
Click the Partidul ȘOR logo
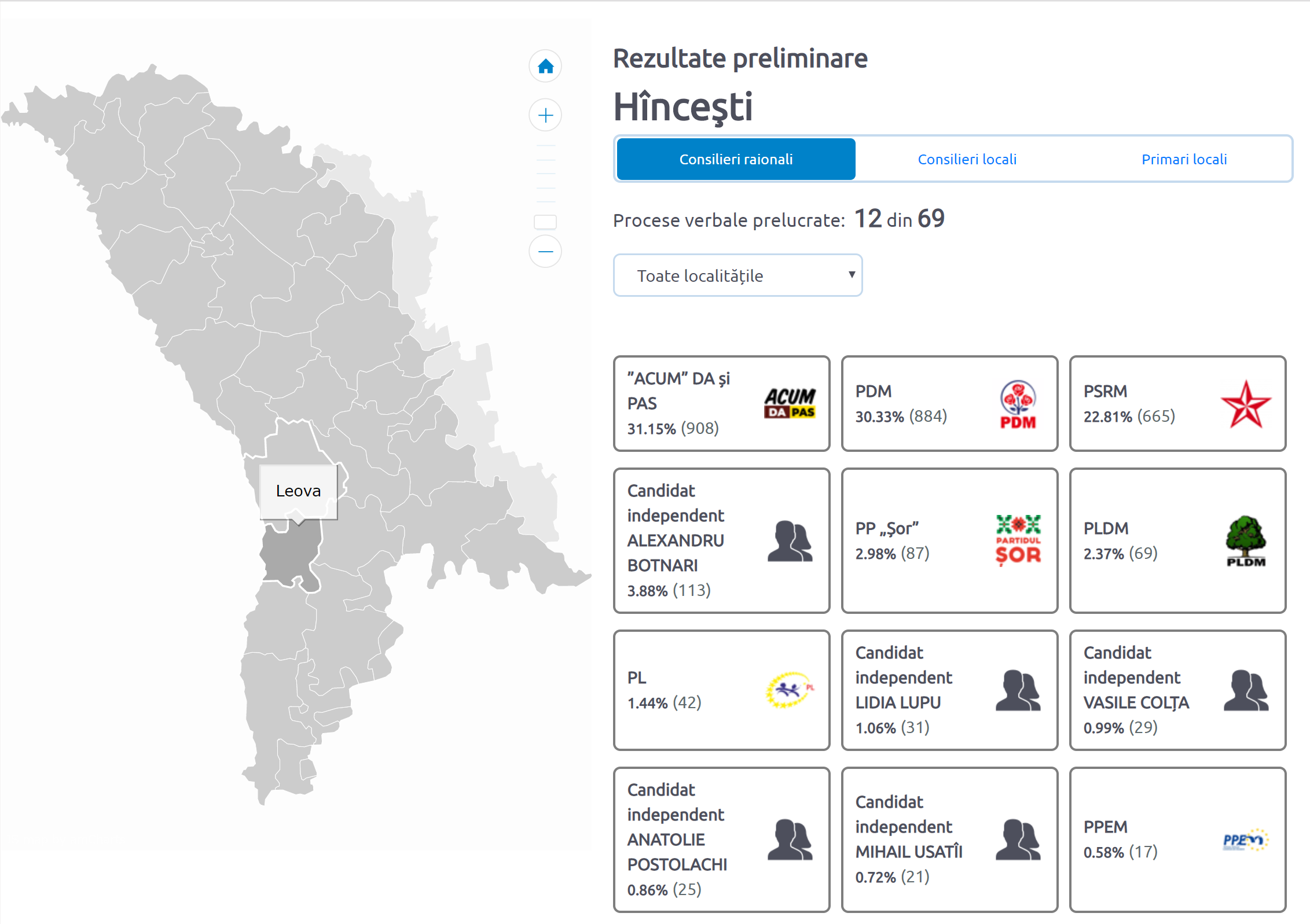pyautogui.click(x=1018, y=540)
